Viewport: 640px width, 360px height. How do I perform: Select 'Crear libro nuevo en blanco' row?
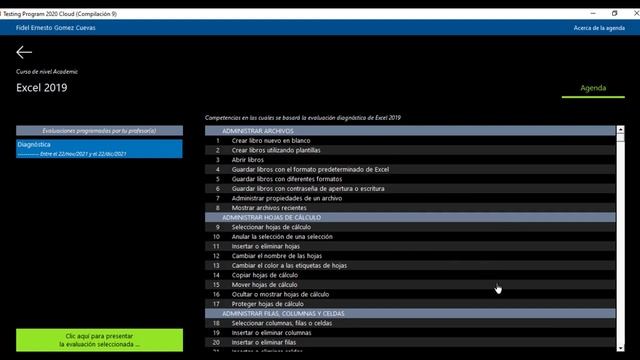410,140
